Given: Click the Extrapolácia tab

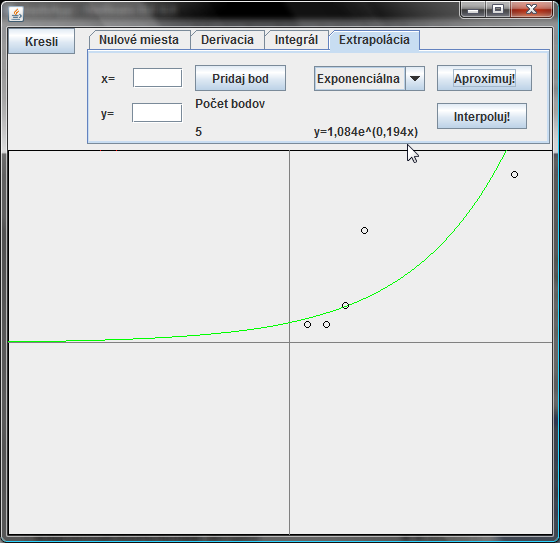Looking at the screenshot, I should 374,40.
